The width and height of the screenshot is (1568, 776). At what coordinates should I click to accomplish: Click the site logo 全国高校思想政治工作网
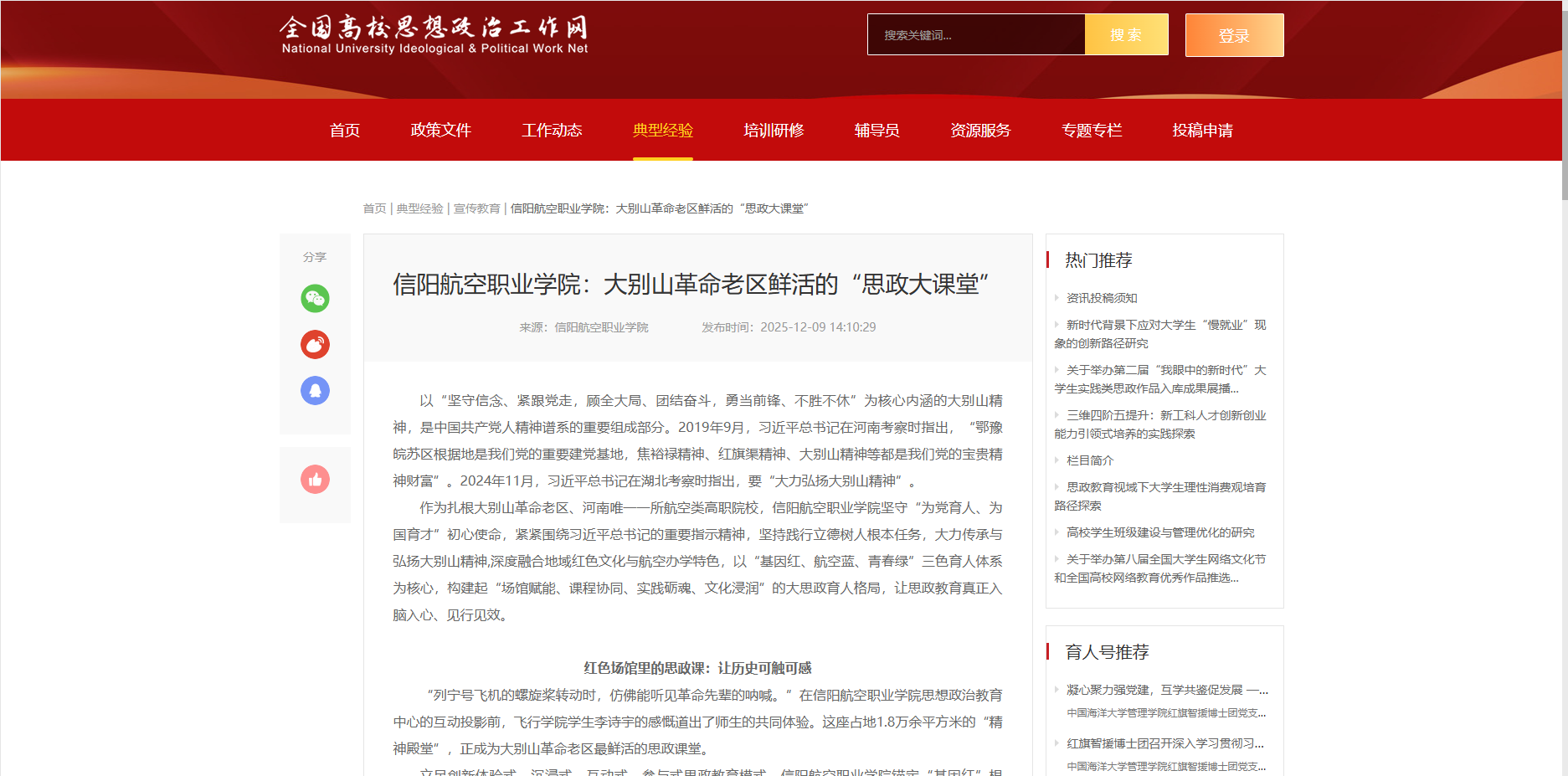[434, 35]
